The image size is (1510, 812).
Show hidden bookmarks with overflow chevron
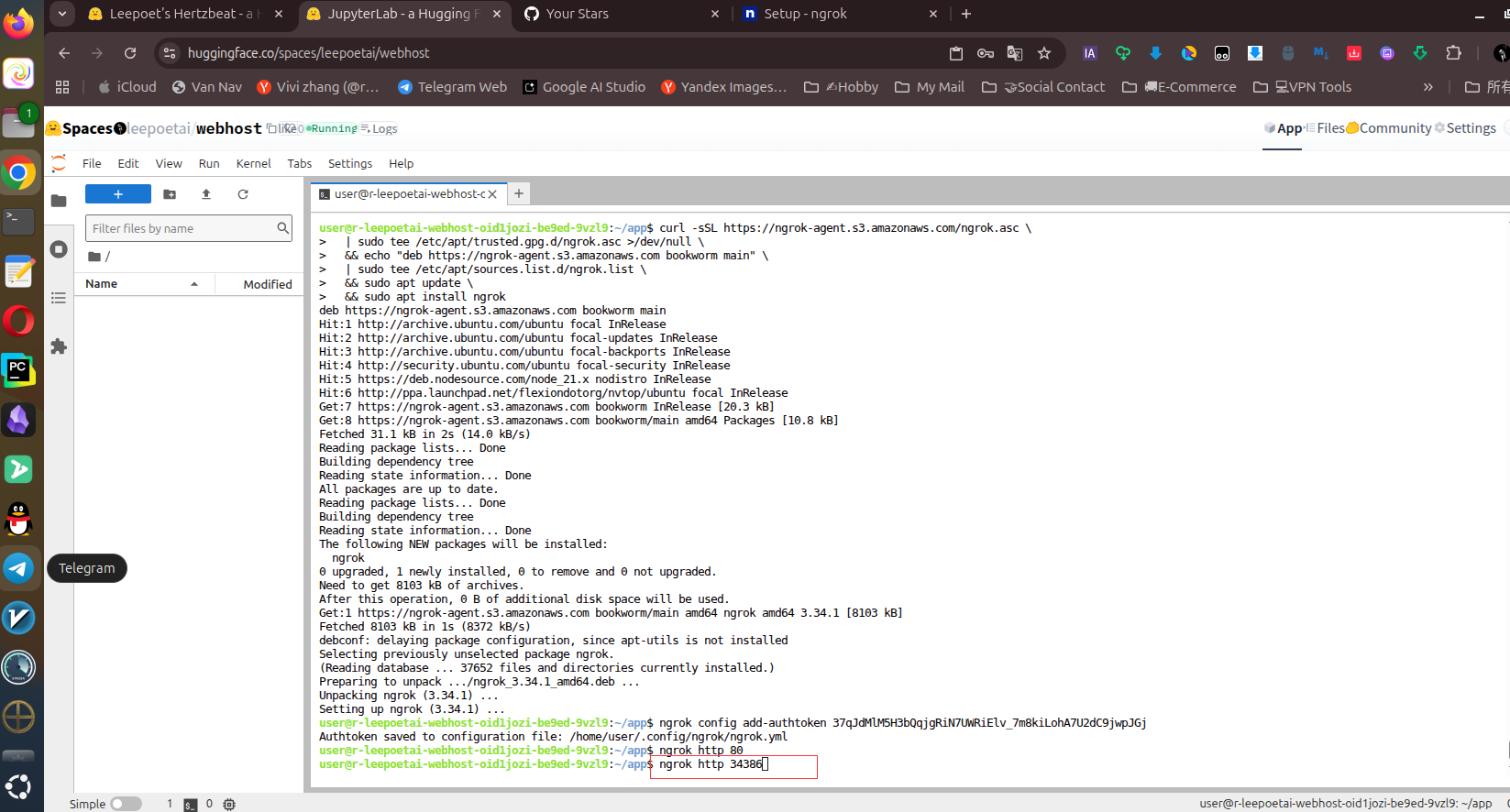coord(1427,87)
